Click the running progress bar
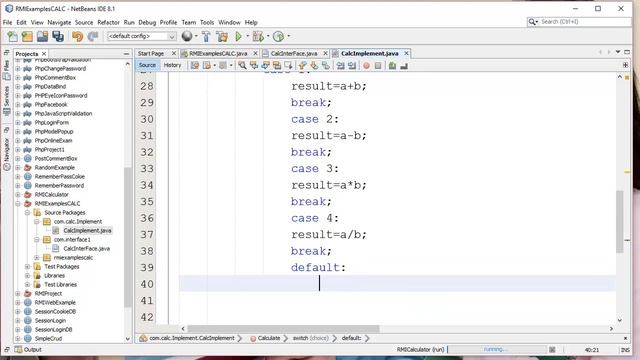The image size is (640, 360). 497,349
